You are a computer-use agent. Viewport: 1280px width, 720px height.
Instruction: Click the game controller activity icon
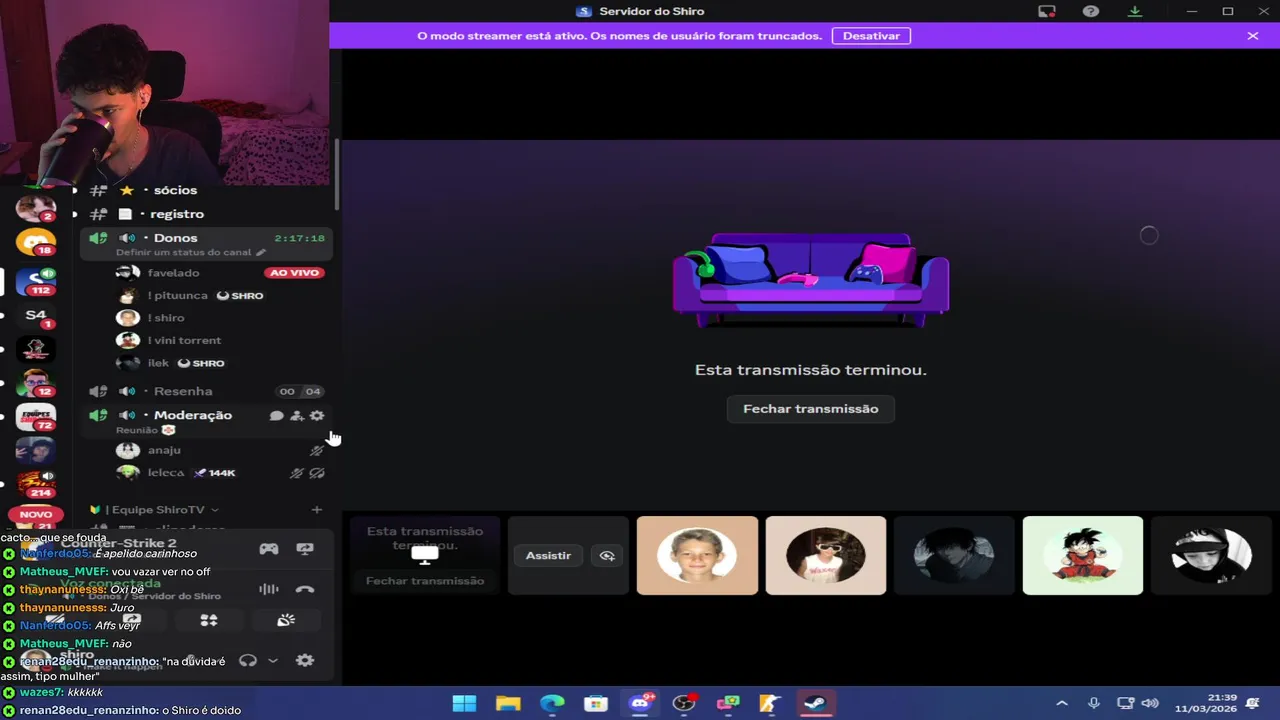coord(269,549)
